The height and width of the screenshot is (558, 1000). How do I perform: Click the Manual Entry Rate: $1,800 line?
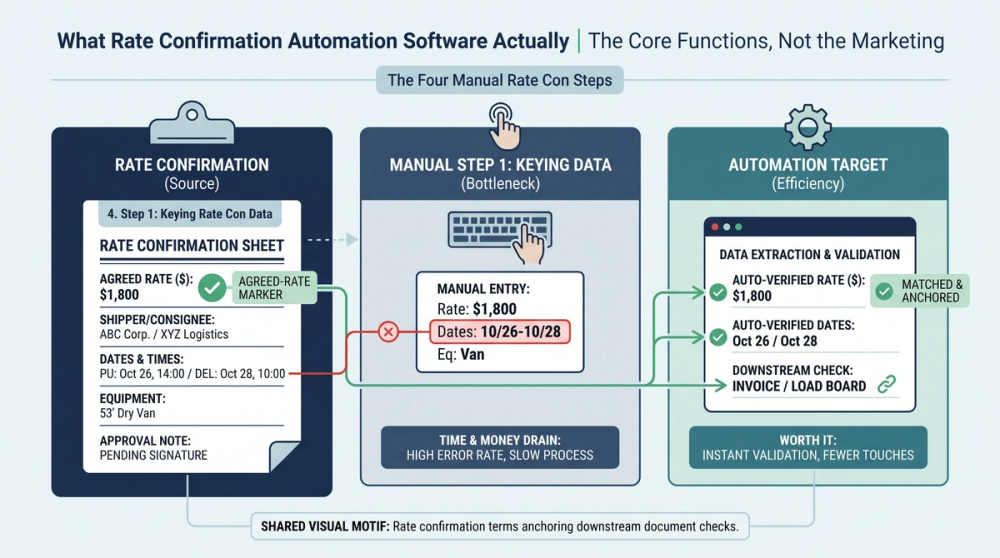pos(477,309)
